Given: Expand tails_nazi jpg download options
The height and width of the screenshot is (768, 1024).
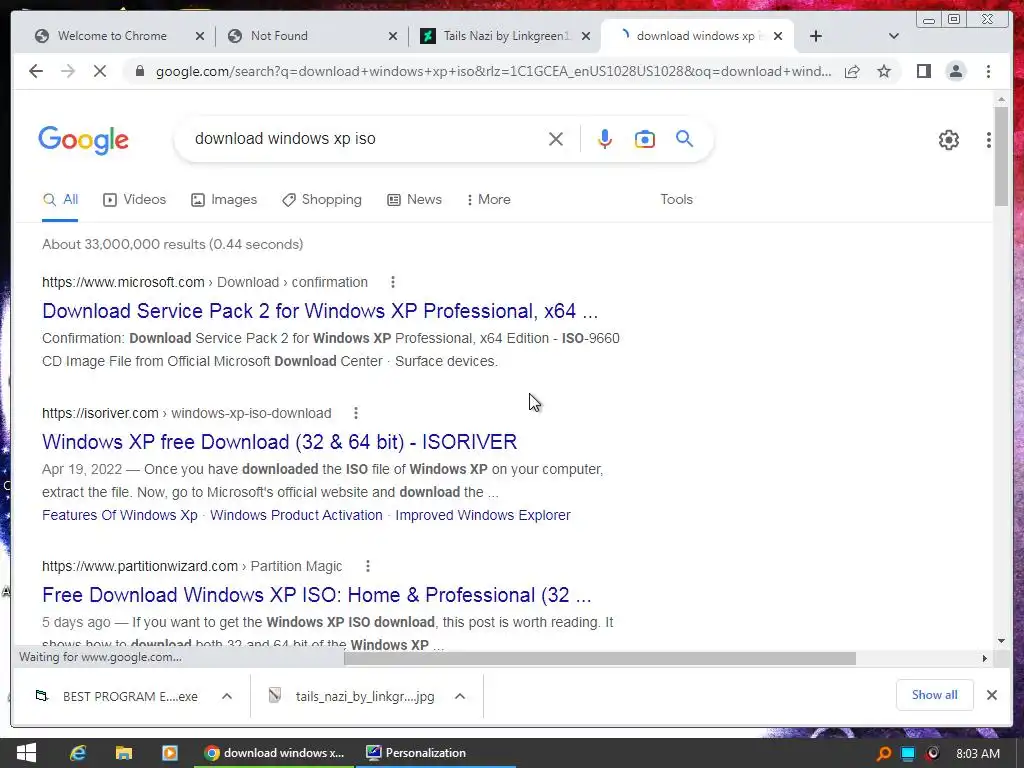Looking at the screenshot, I should 460,696.
